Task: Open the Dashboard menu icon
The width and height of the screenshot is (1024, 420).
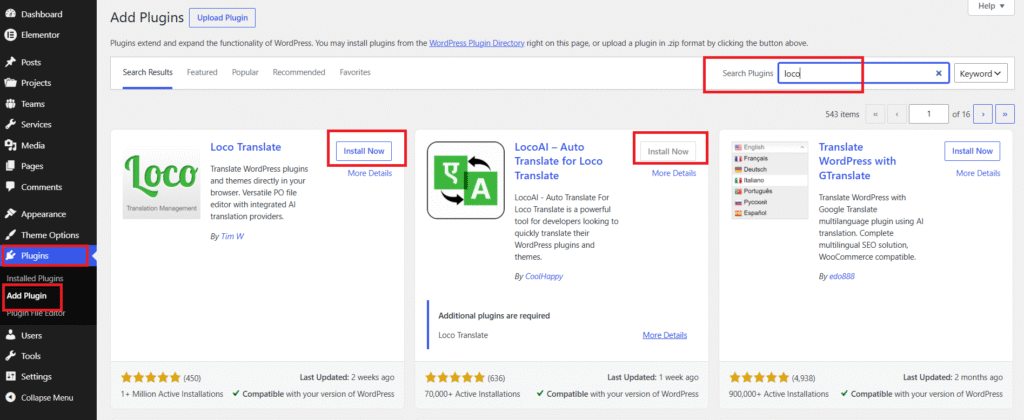Action: (x=10, y=14)
